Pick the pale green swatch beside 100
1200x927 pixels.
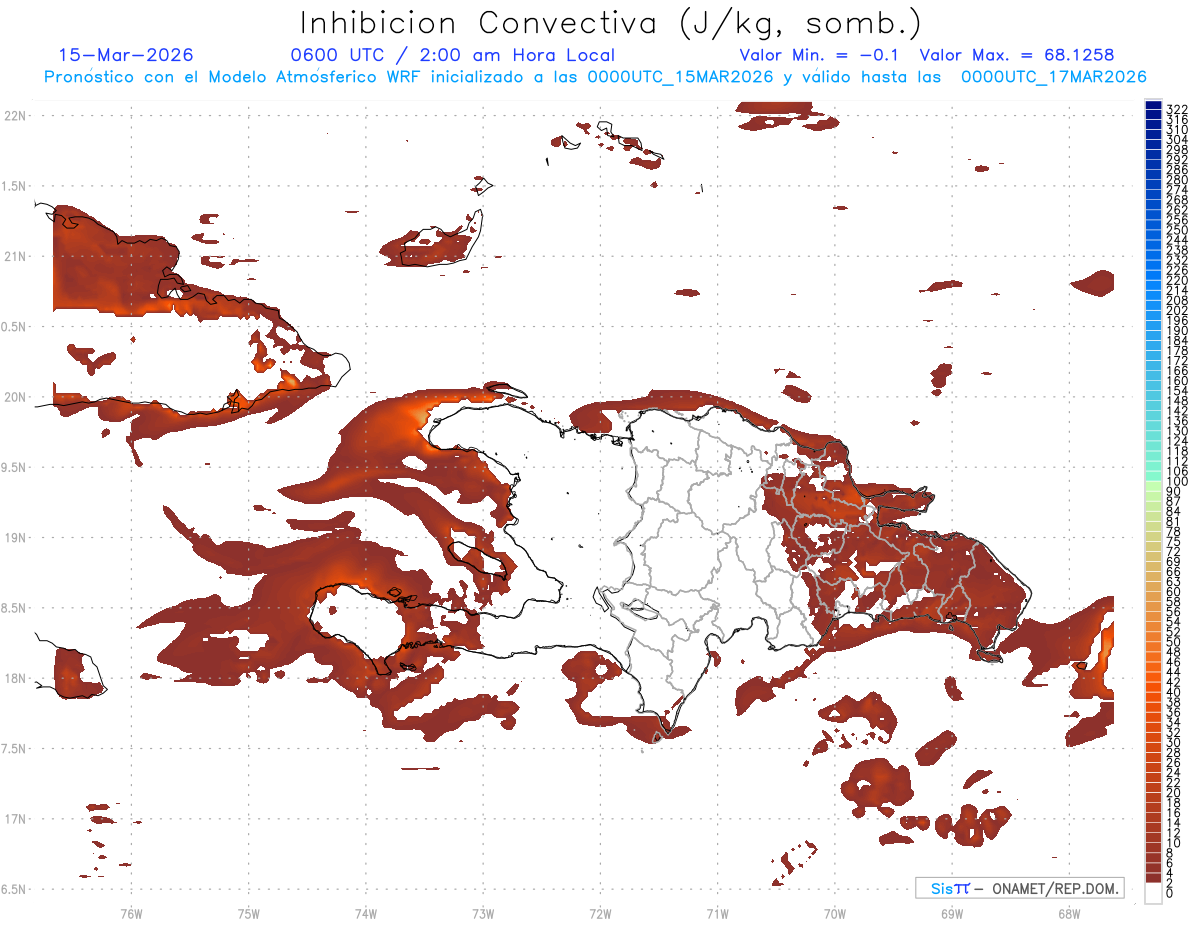tap(1153, 486)
